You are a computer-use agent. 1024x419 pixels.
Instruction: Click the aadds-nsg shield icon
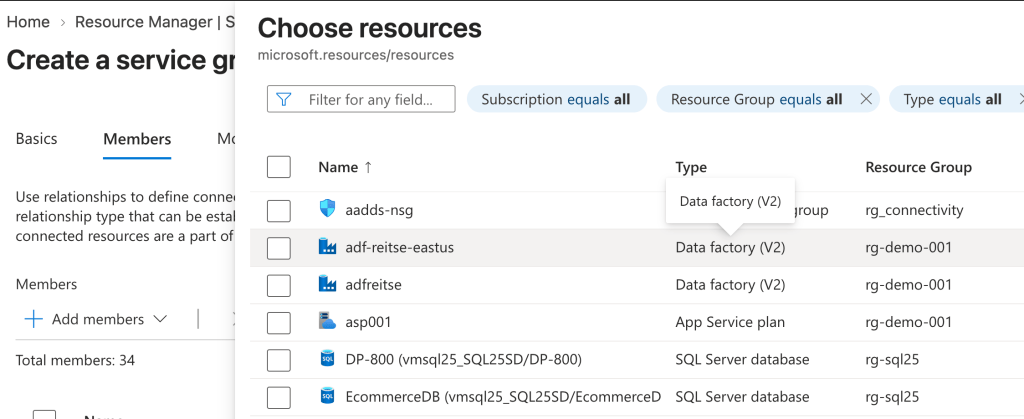pyautogui.click(x=327, y=210)
